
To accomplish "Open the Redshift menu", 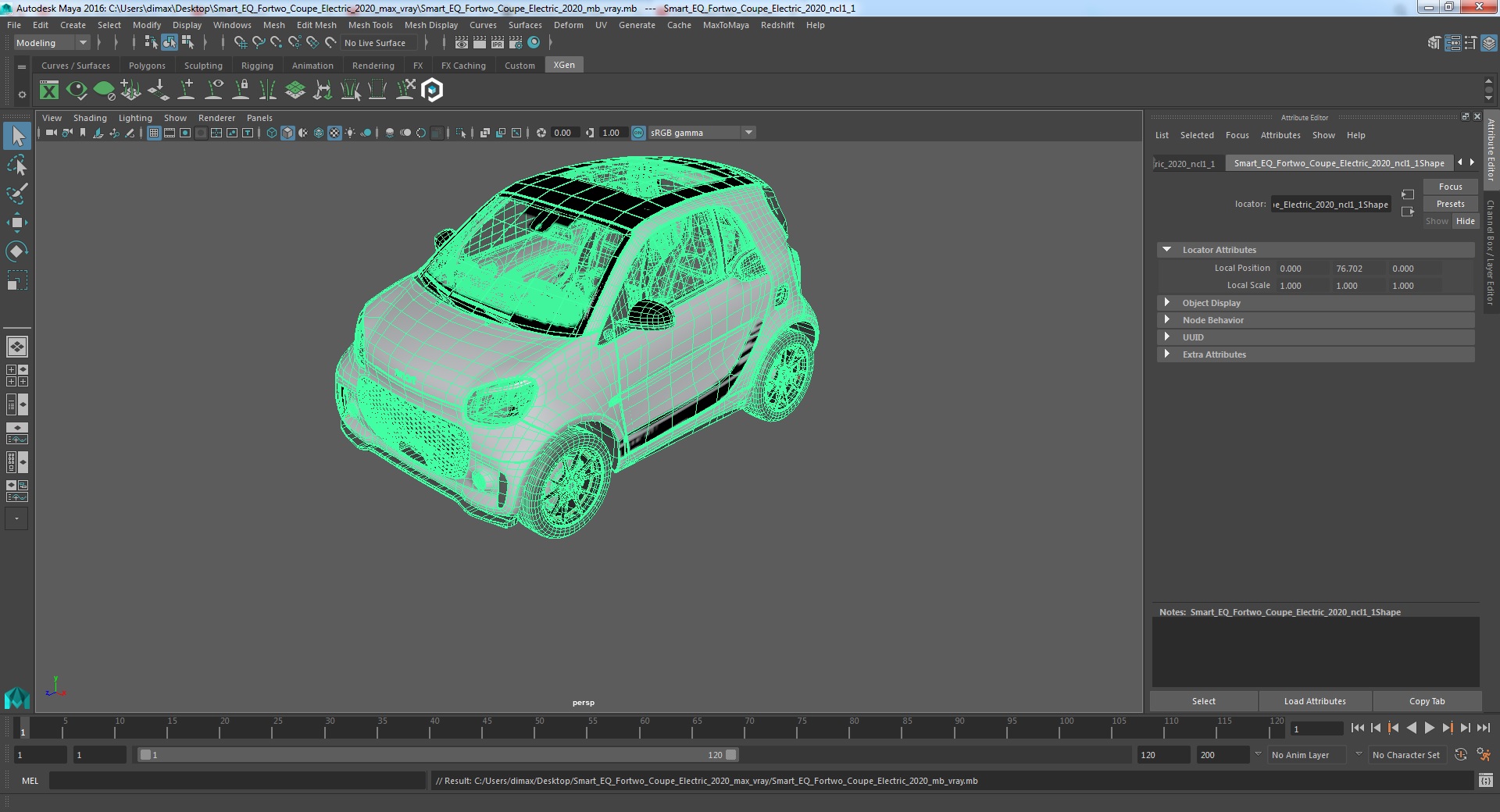I will (x=777, y=25).
